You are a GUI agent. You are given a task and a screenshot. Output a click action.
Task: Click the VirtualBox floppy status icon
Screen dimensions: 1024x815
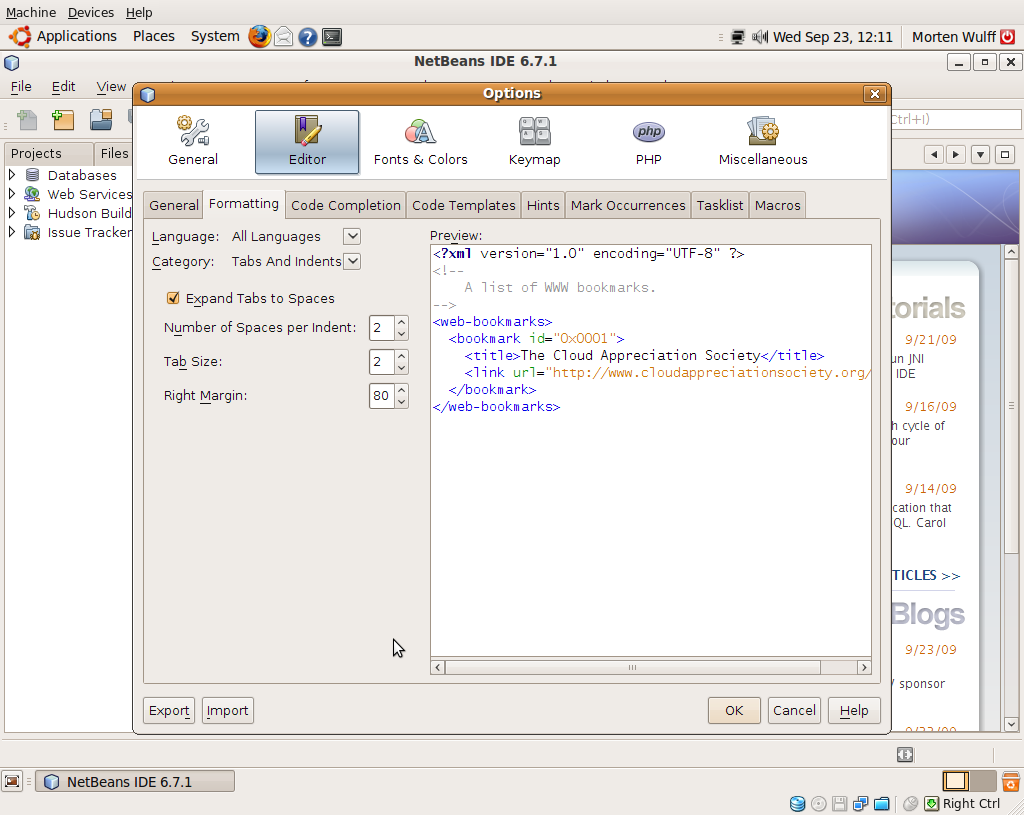[x=840, y=804]
